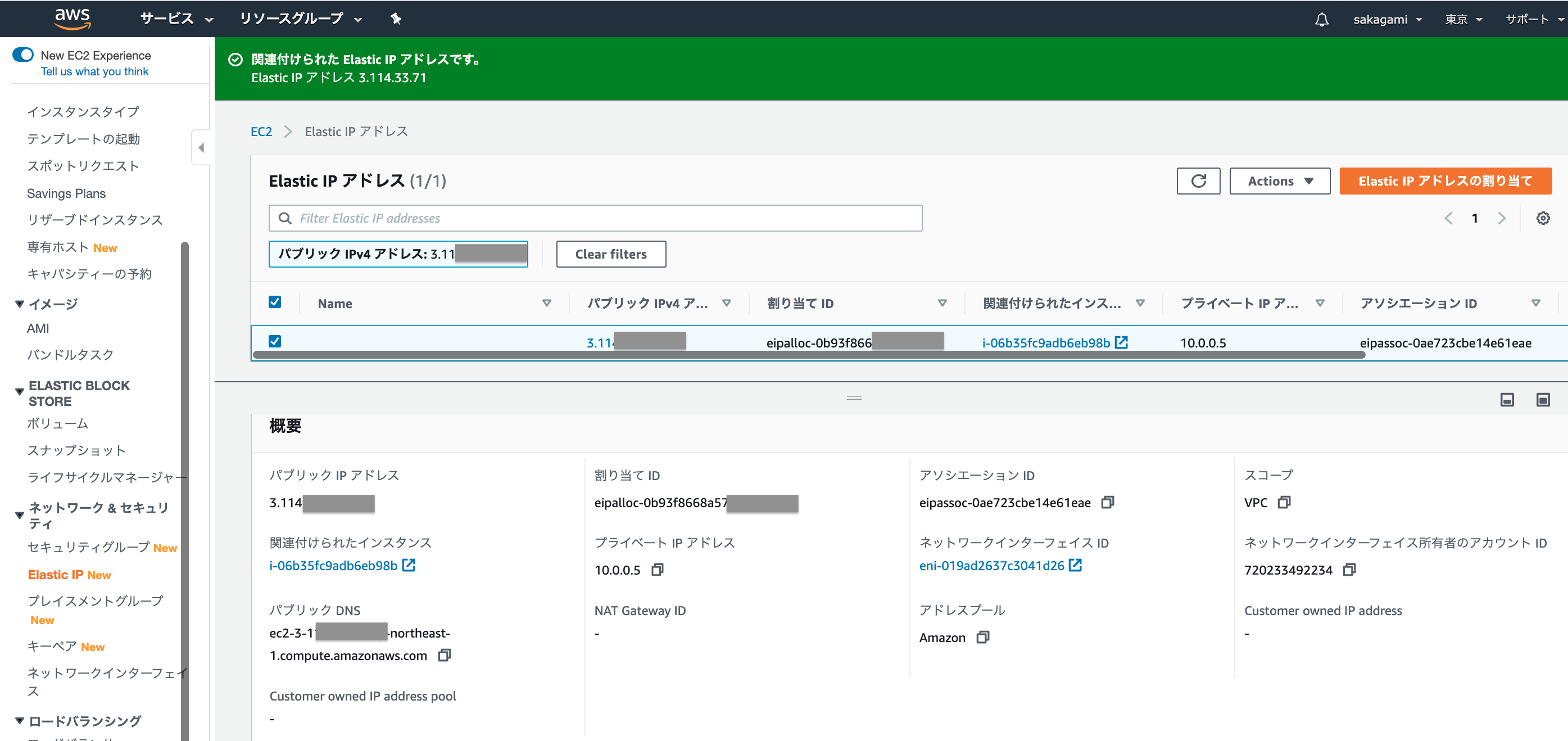Image resolution: width=1568 pixels, height=741 pixels.
Task: Open the サービス menu
Action: (x=176, y=19)
